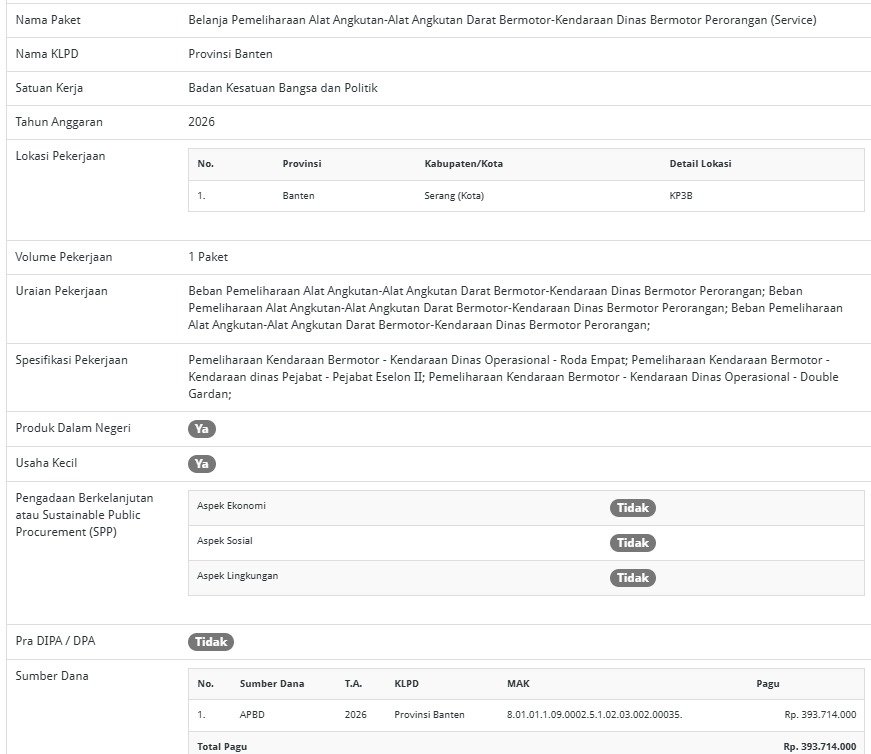Click the Tahun Anggaran value 2026

click(x=201, y=122)
